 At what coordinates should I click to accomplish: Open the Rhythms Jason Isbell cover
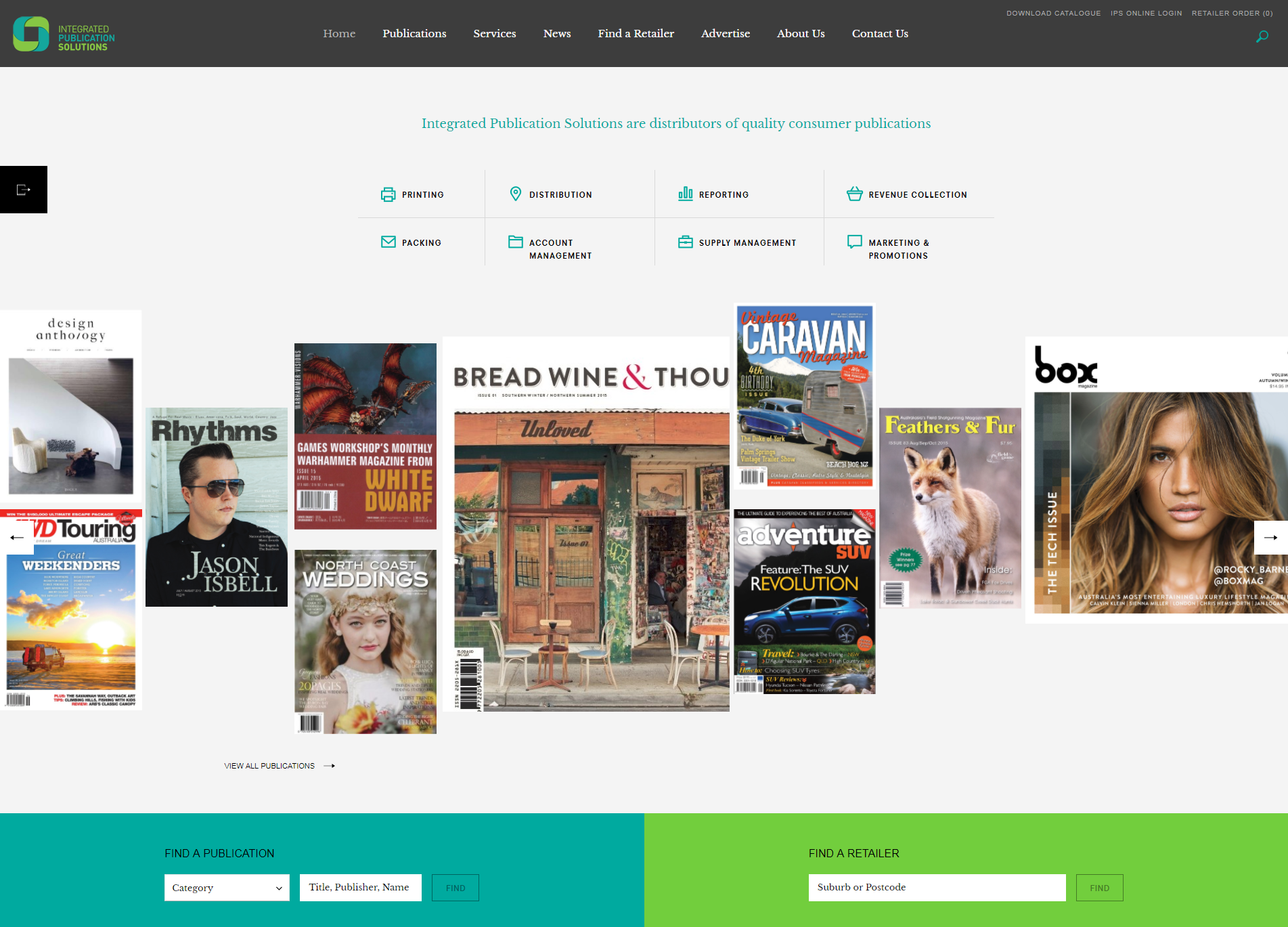217,507
